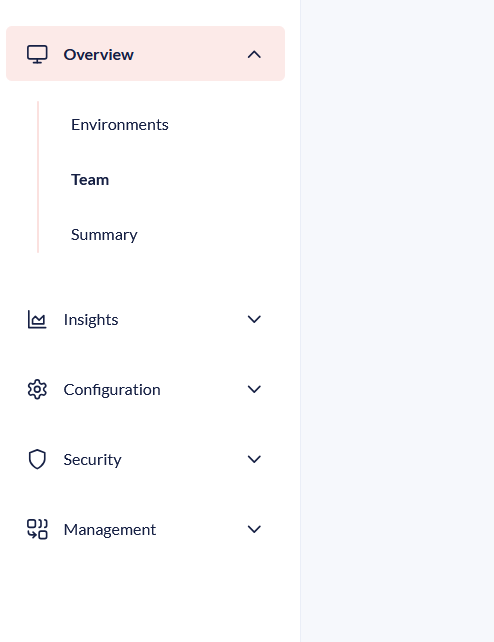
Task: Choose the Configuration menu label
Action: pyautogui.click(x=112, y=390)
